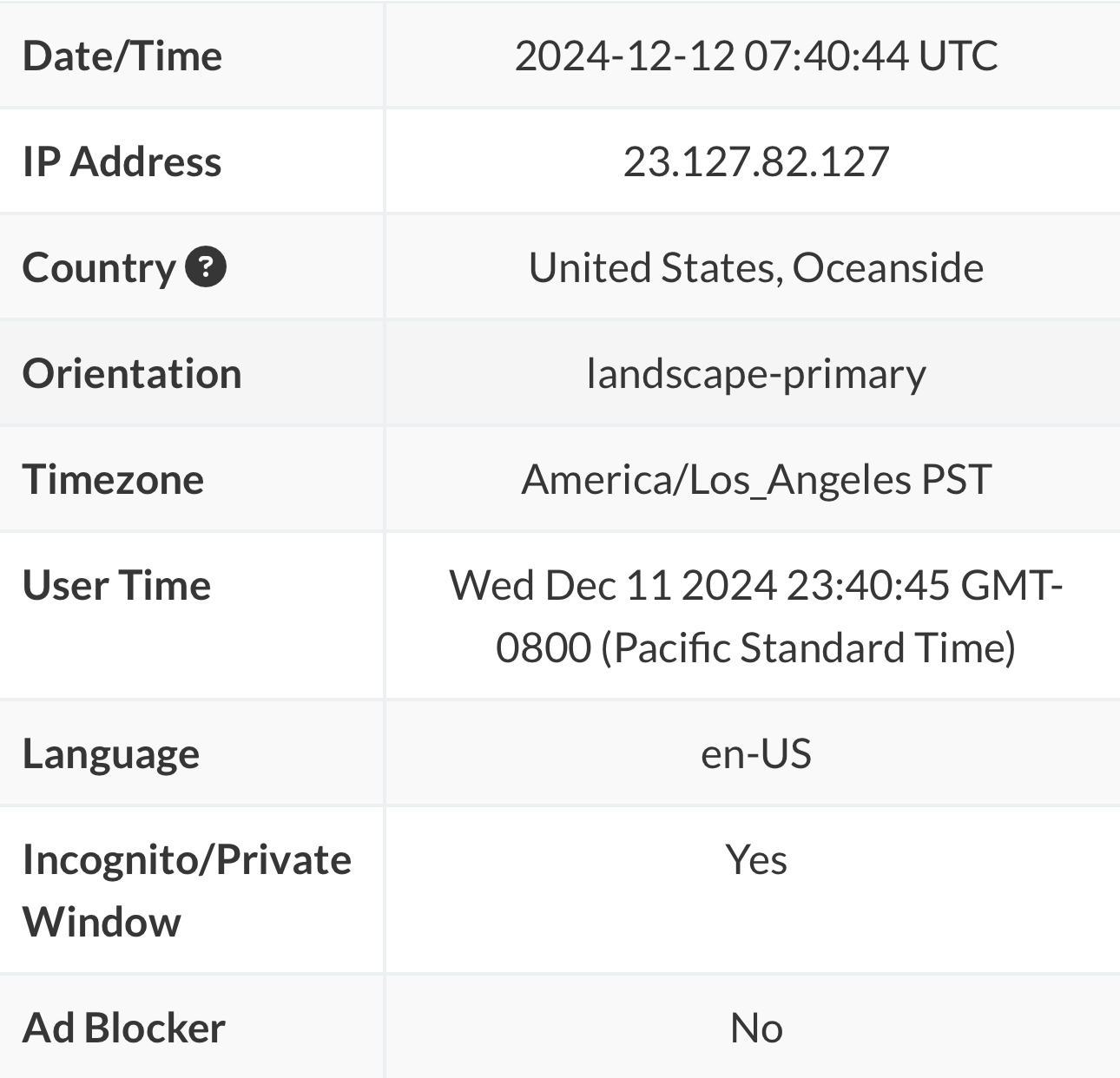Select the IP value 23.127.82.127

[755, 161]
